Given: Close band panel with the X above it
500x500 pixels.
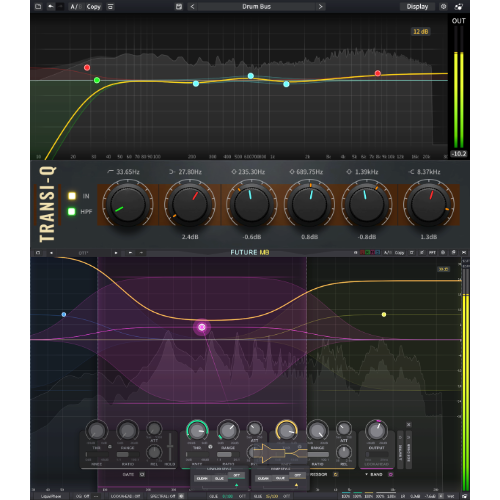Looking at the screenshot, I should (409, 425).
